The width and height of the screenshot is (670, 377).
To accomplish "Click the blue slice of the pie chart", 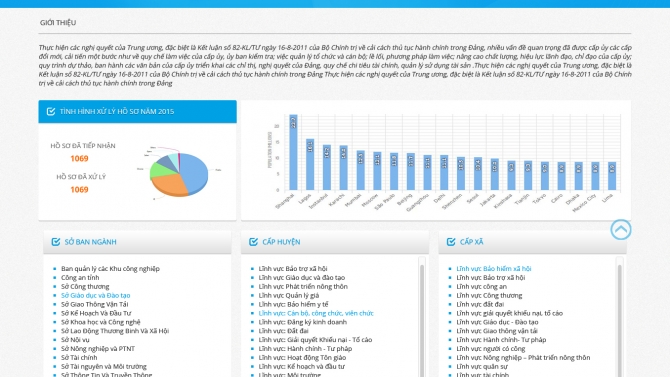I will [x=194, y=171].
